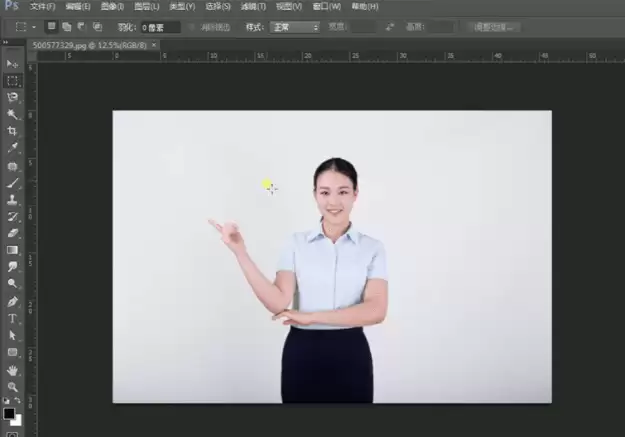The height and width of the screenshot is (437, 625).
Task: Click the Refine Edge button
Action: (x=494, y=27)
